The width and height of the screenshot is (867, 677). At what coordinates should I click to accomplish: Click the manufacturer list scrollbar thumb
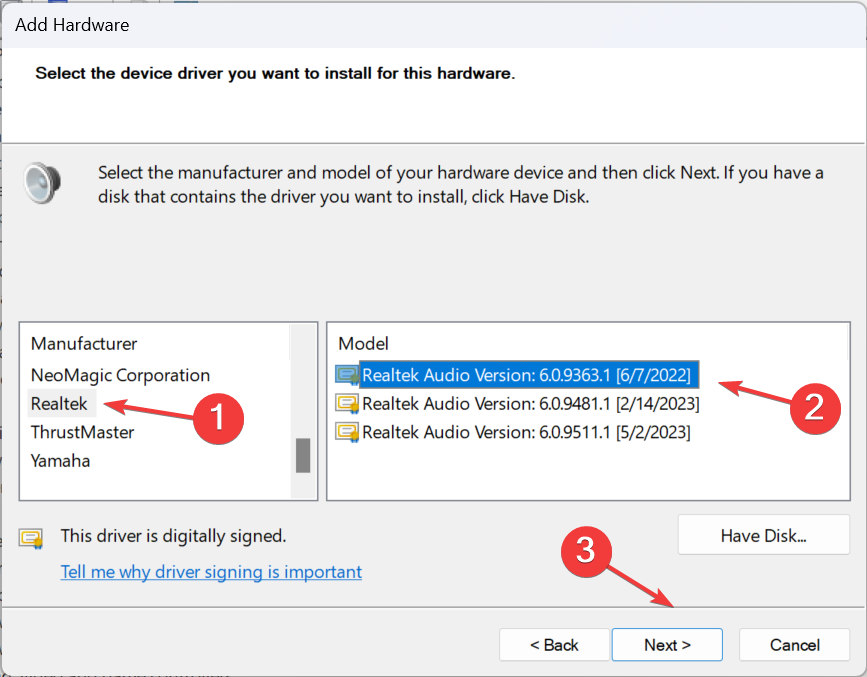pyautogui.click(x=302, y=455)
